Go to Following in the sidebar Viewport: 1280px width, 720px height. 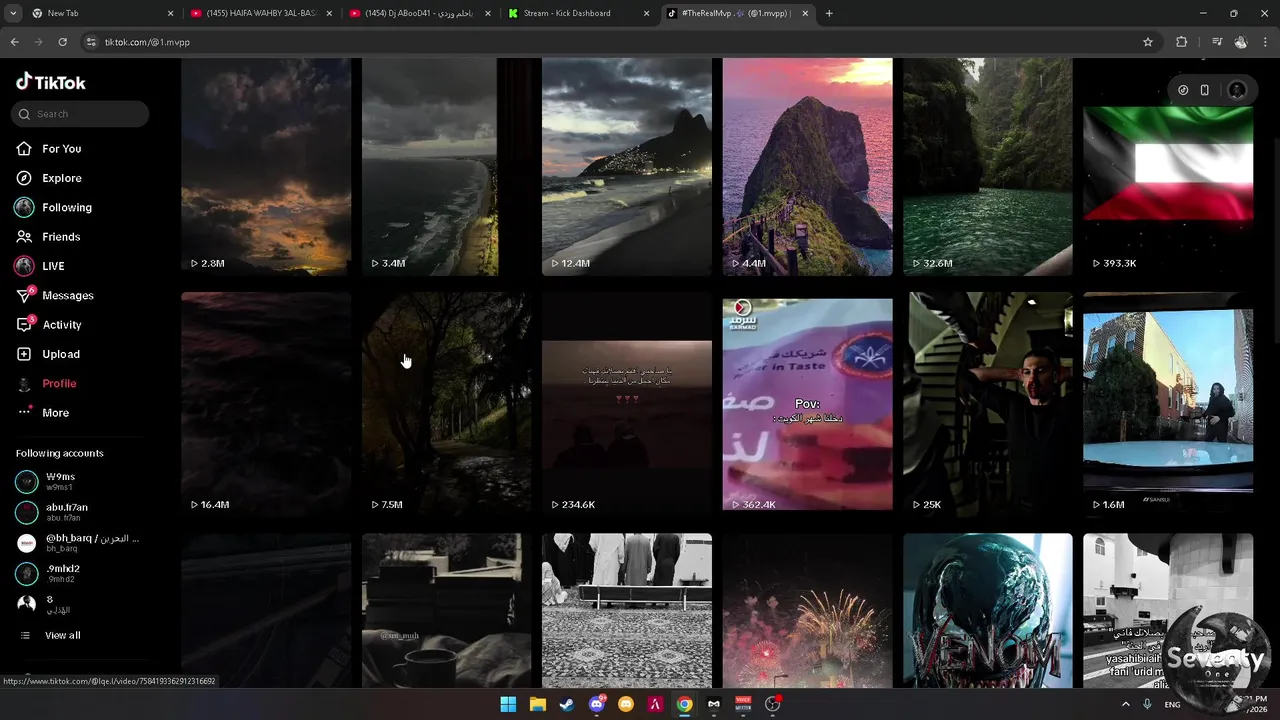point(66,207)
